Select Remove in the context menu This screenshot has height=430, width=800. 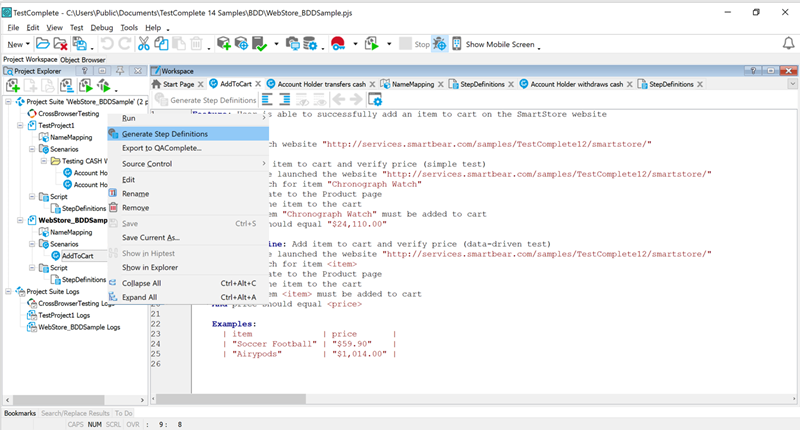point(188,208)
